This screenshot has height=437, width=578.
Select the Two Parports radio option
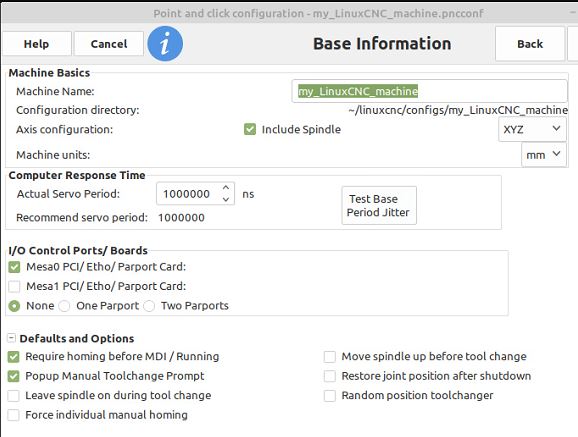pos(149,306)
